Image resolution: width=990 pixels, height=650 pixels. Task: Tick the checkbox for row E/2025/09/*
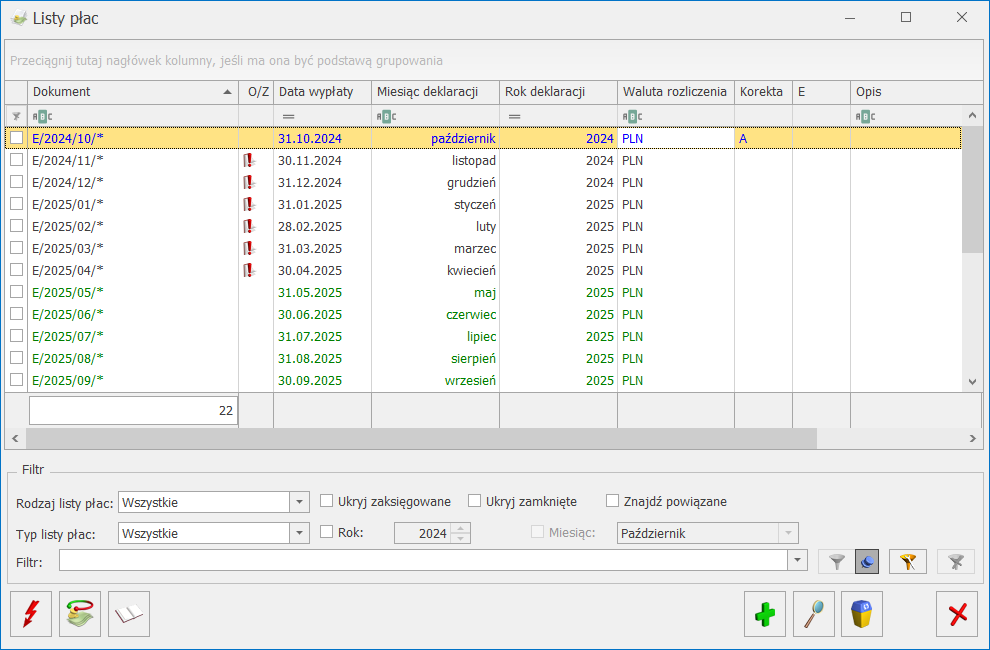pyautogui.click(x=16, y=380)
